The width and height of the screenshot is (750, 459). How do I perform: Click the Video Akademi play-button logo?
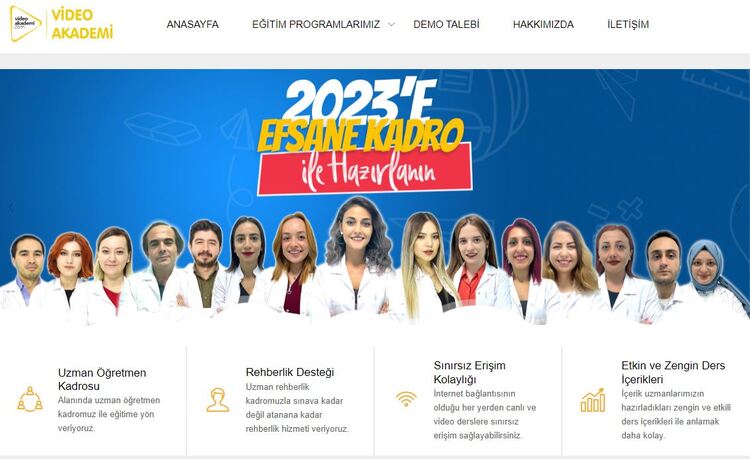pyautogui.click(x=25, y=23)
